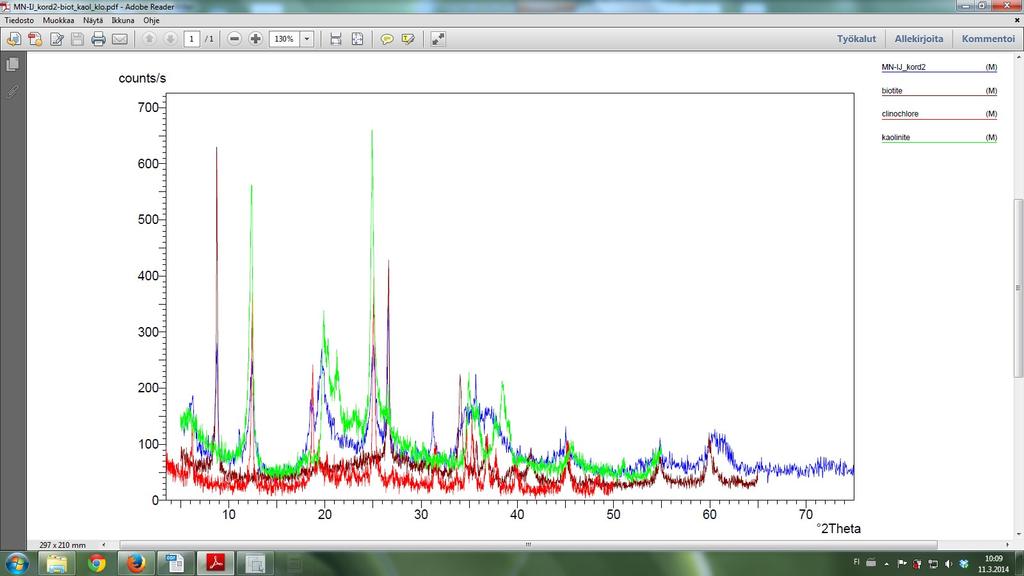
Task: Open the Ikkuna menu
Action: 123,20
